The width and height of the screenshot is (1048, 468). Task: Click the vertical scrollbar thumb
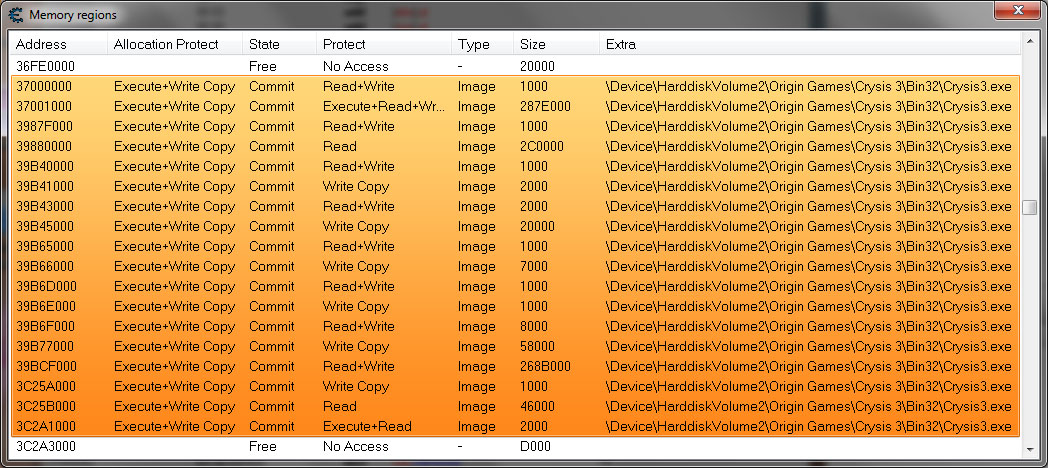(x=1029, y=208)
